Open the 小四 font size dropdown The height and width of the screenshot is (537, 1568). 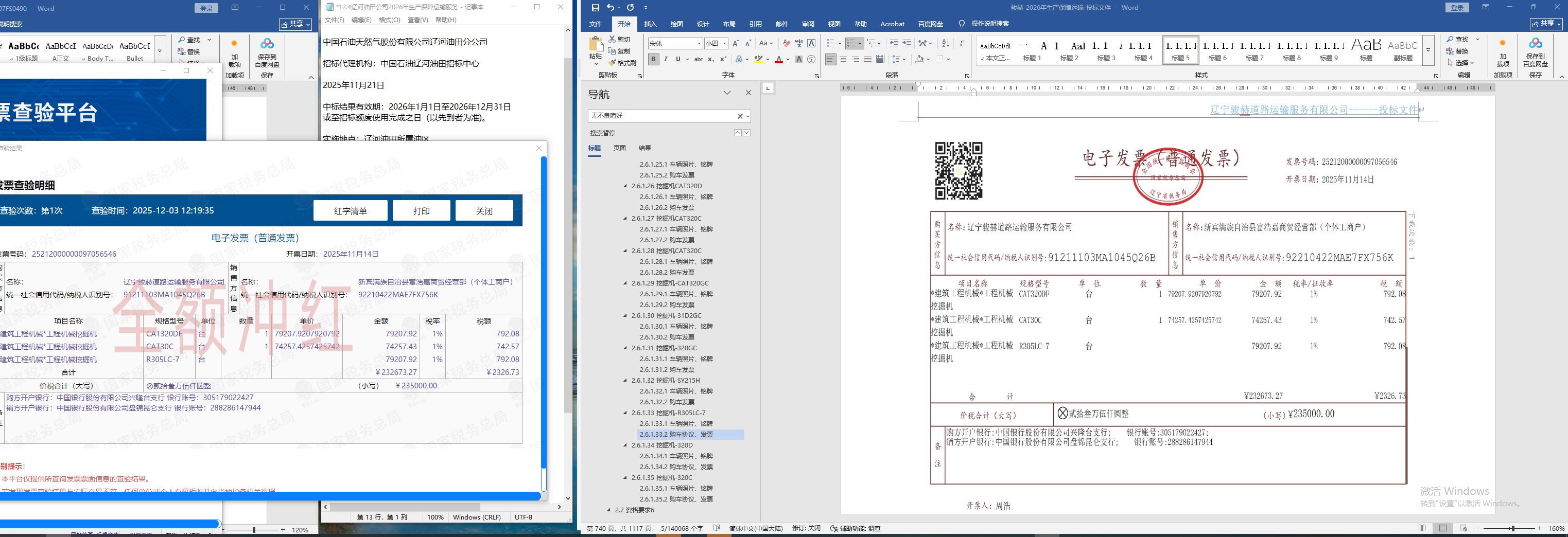pyautogui.click(x=724, y=44)
